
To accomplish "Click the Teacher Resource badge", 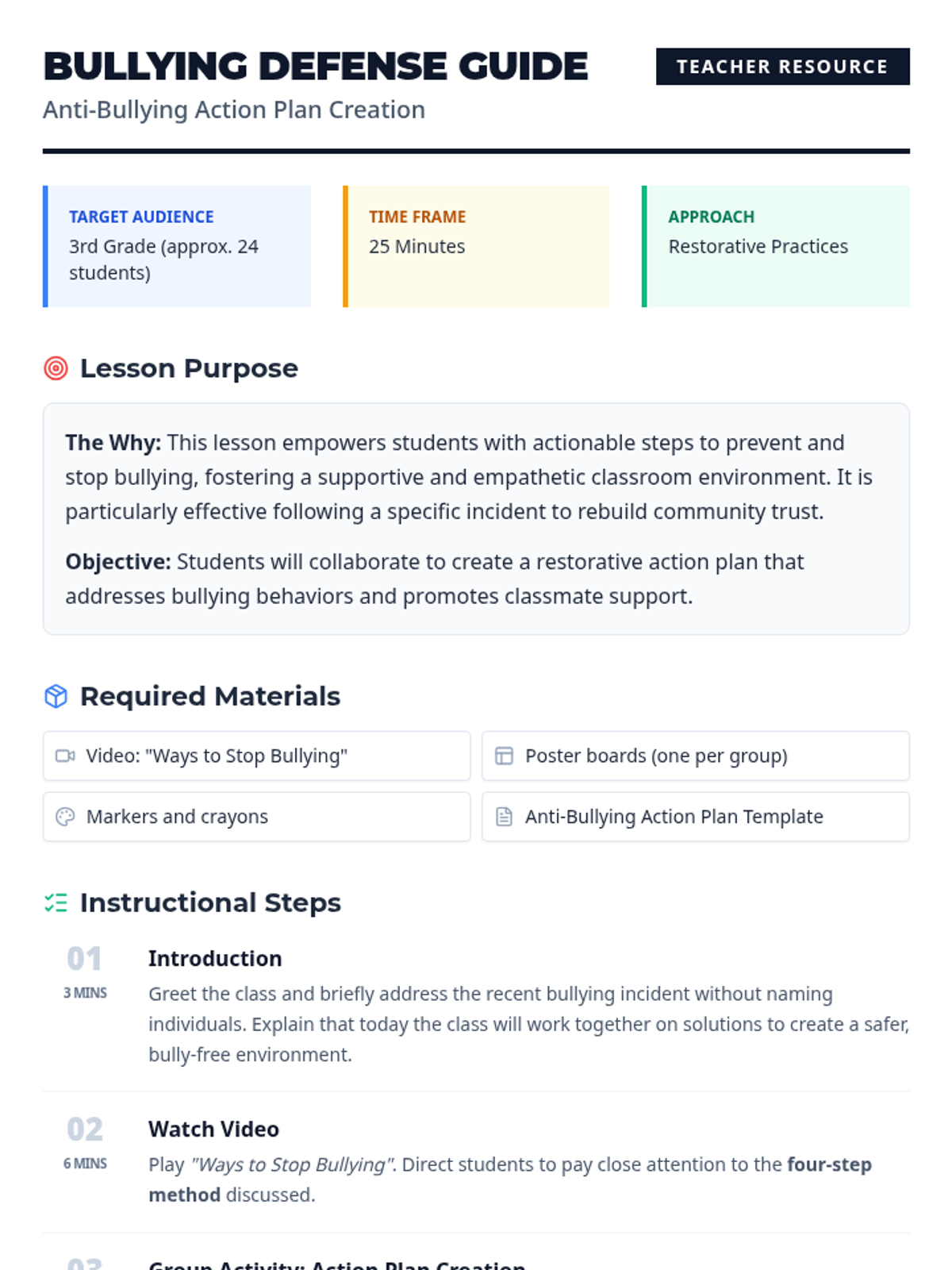I will [x=782, y=67].
